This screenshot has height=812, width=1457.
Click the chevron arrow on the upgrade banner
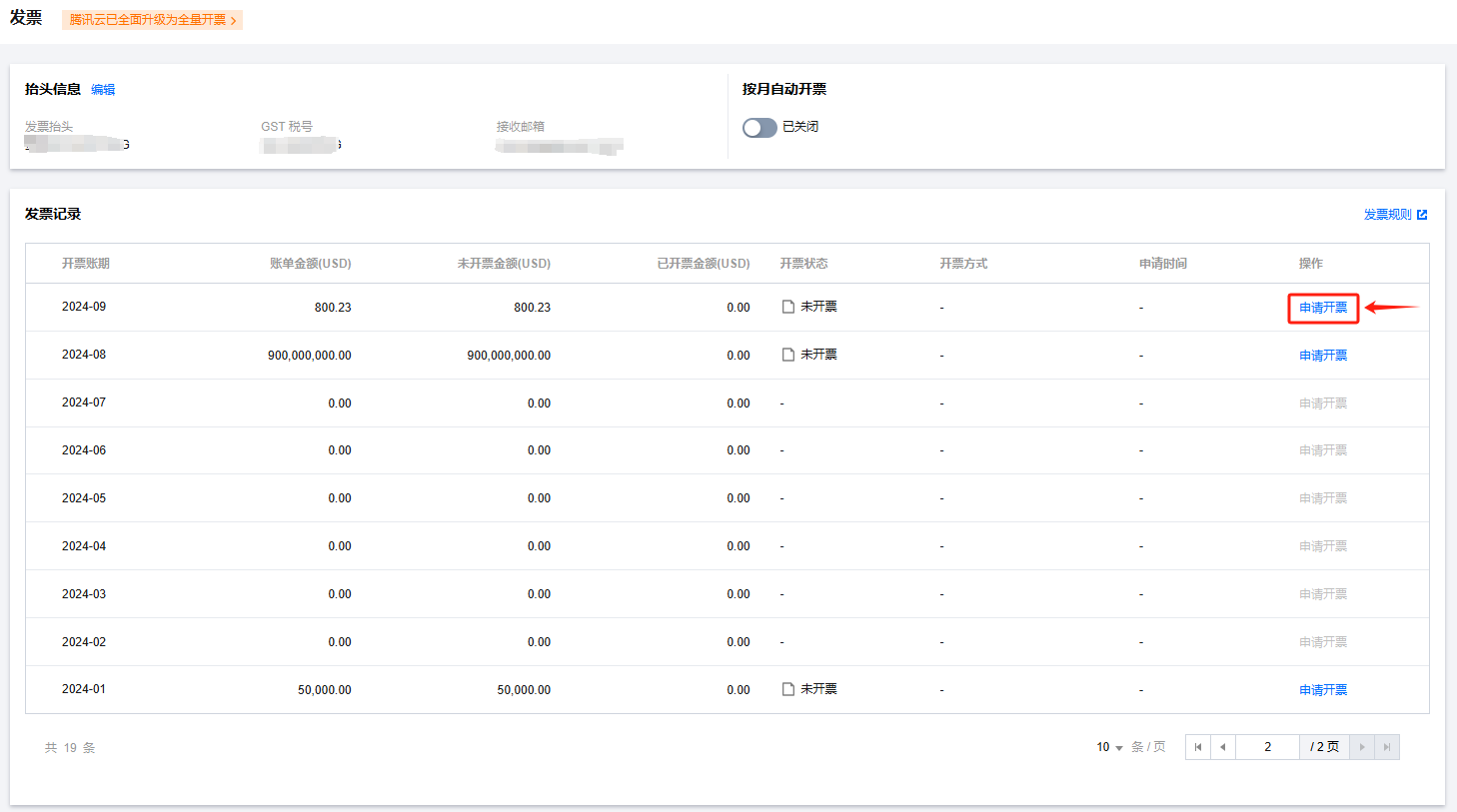tap(234, 21)
